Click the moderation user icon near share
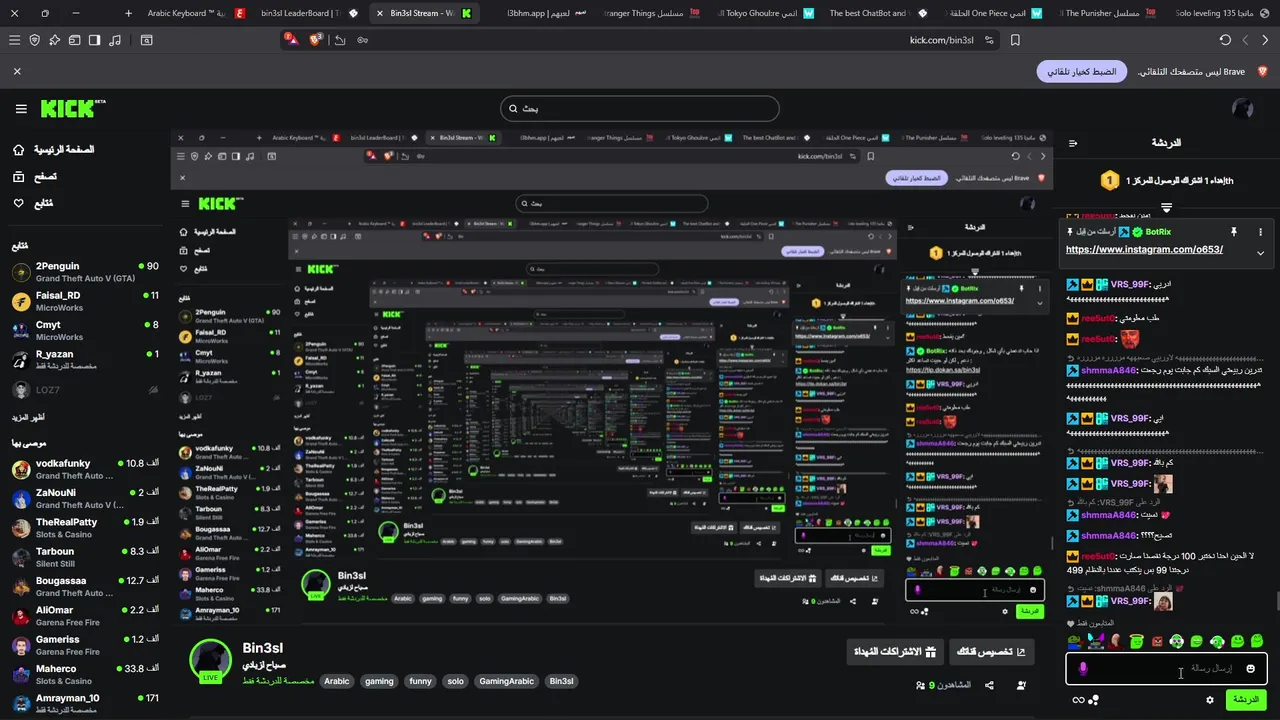Viewport: 1280px width, 720px height. pos(1021,685)
